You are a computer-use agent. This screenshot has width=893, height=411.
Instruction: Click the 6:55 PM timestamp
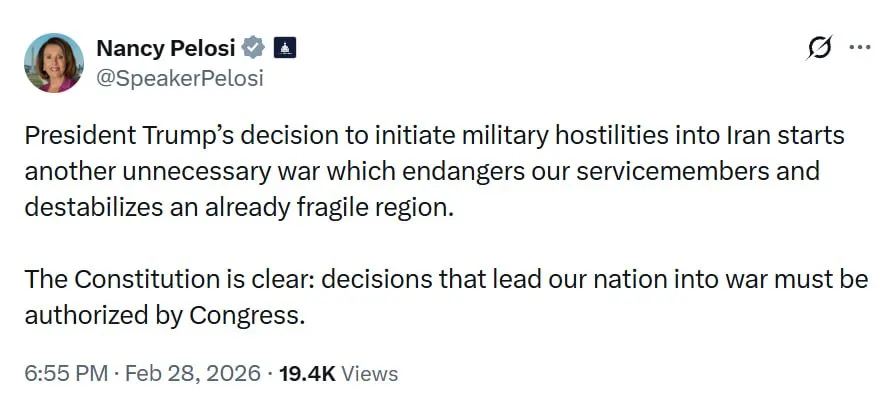pyautogui.click(x=66, y=374)
